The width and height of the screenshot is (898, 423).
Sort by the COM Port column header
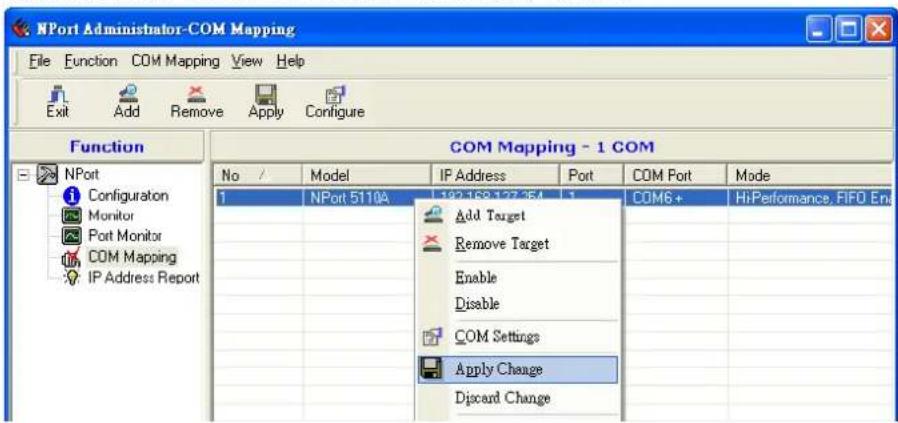pyautogui.click(x=675, y=176)
